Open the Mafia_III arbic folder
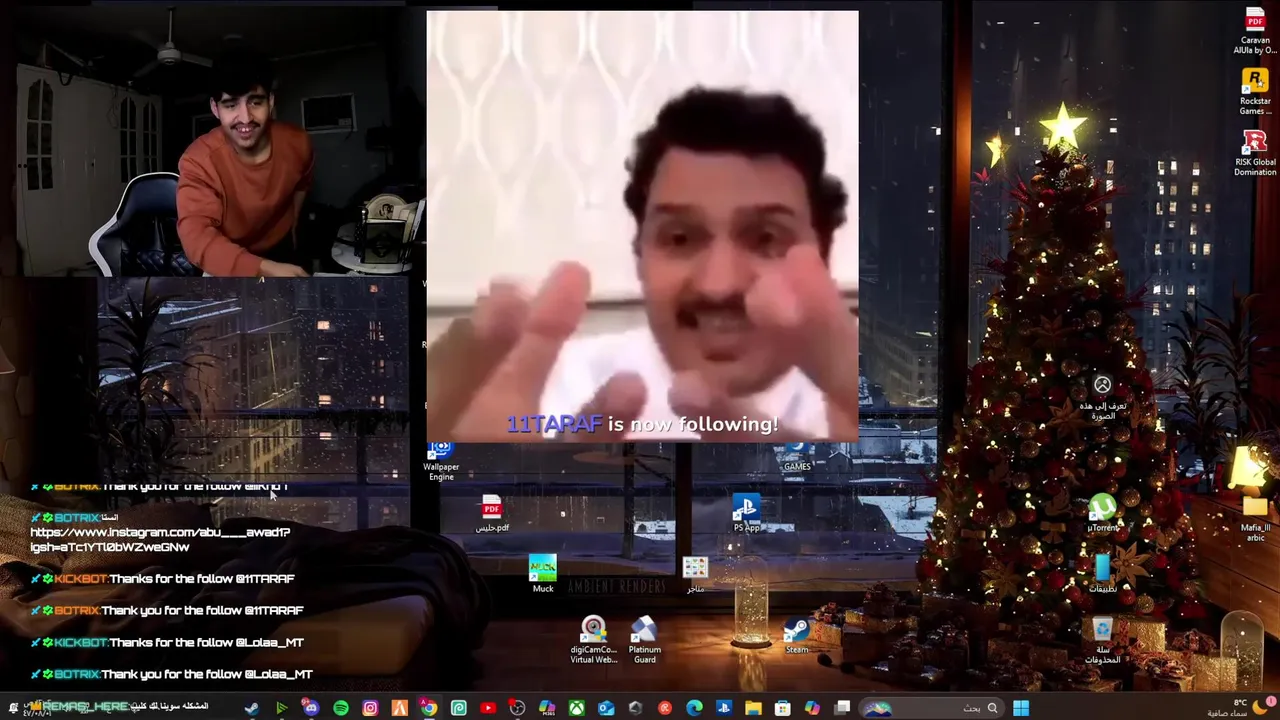Viewport: 1280px width, 720px height. (1255, 518)
